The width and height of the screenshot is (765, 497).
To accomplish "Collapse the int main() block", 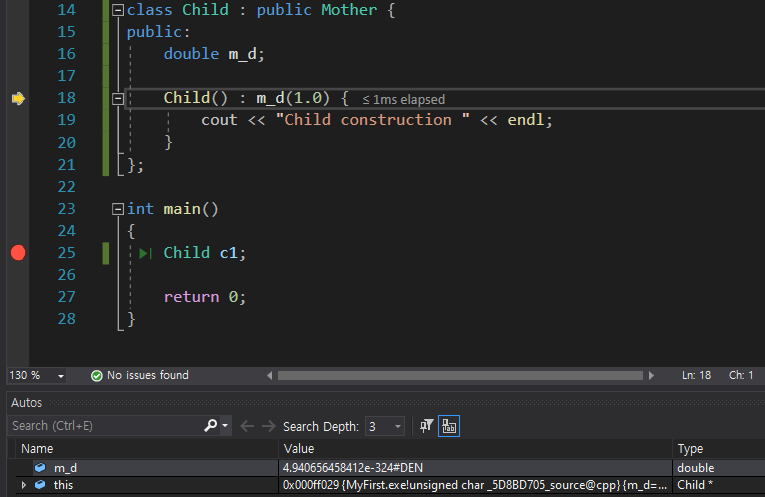I will coord(118,209).
